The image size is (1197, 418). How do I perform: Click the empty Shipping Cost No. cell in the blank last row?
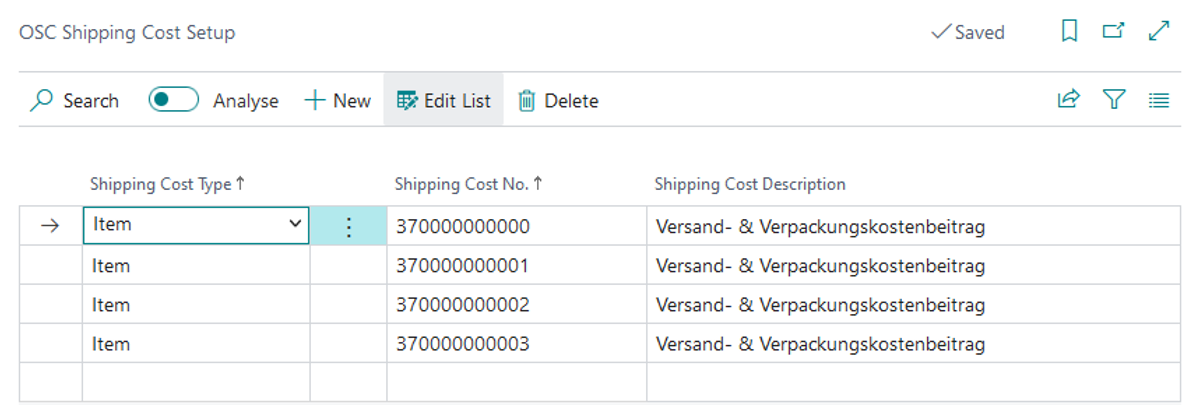point(517,381)
